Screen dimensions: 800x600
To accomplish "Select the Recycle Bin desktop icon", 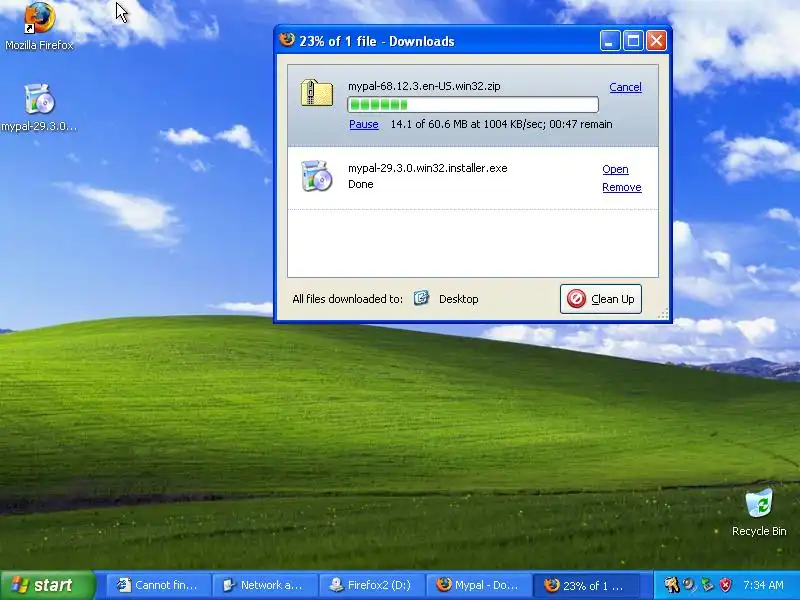I will [x=759, y=512].
